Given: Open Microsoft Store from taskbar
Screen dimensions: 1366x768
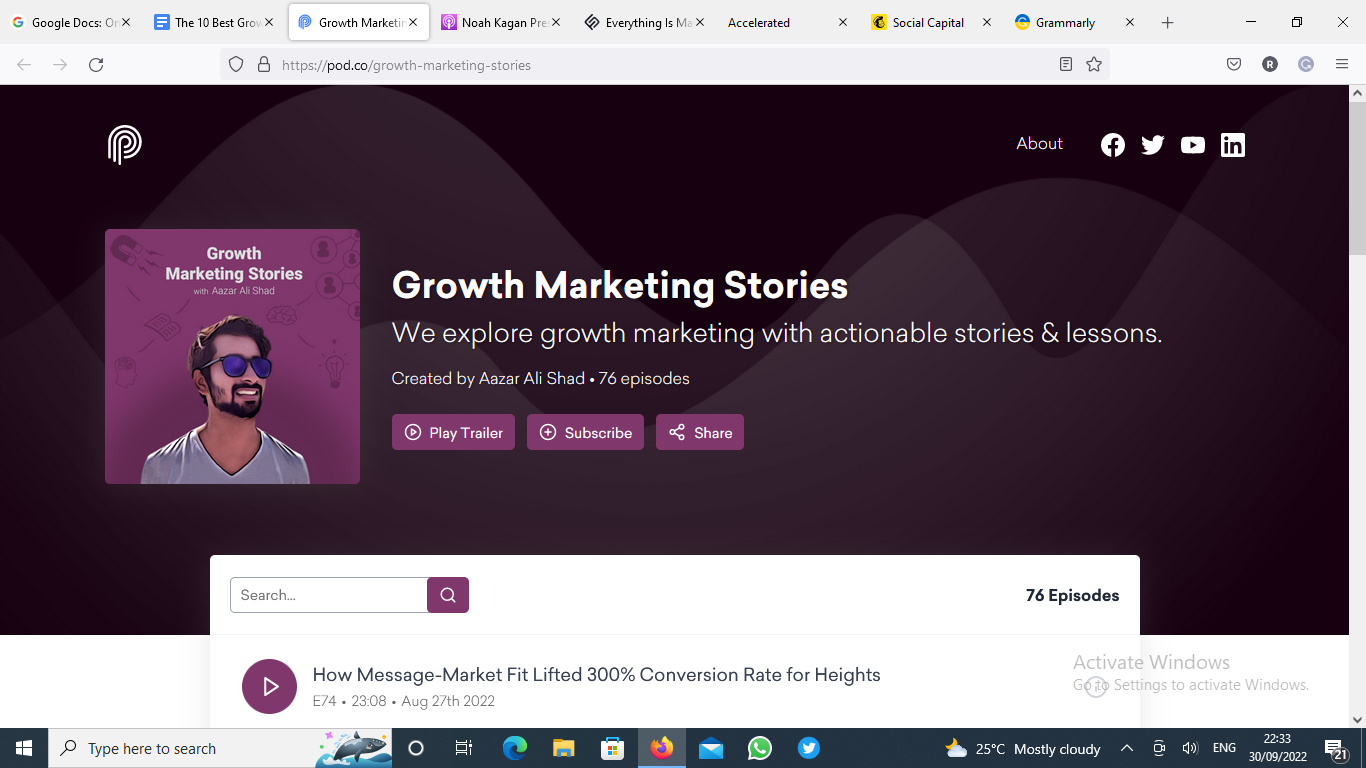Looking at the screenshot, I should [613, 748].
